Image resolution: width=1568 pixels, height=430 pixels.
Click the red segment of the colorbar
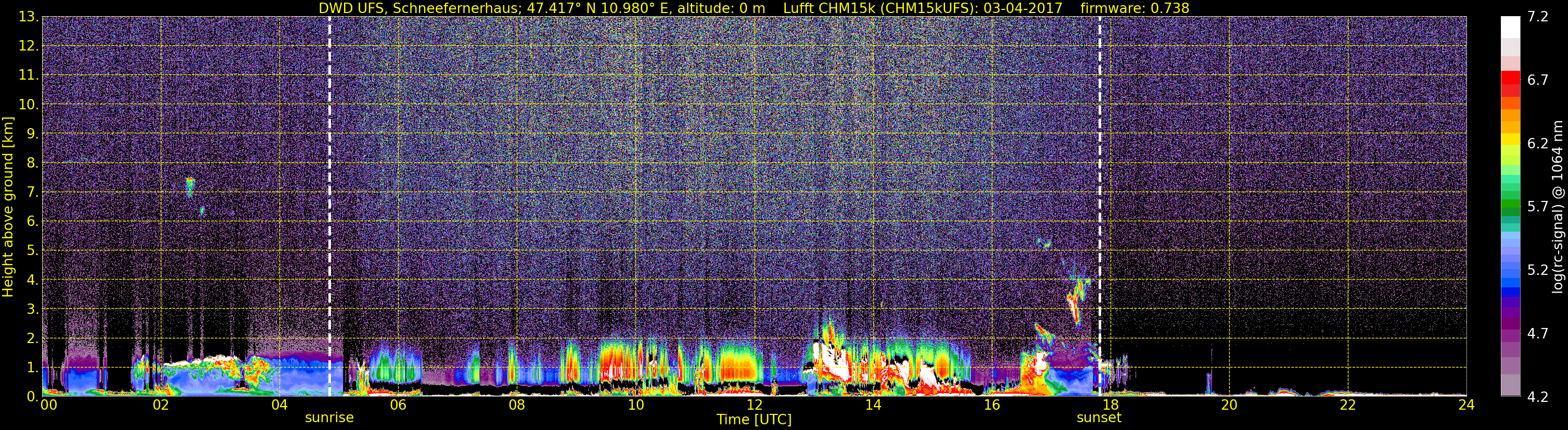coord(1510,78)
